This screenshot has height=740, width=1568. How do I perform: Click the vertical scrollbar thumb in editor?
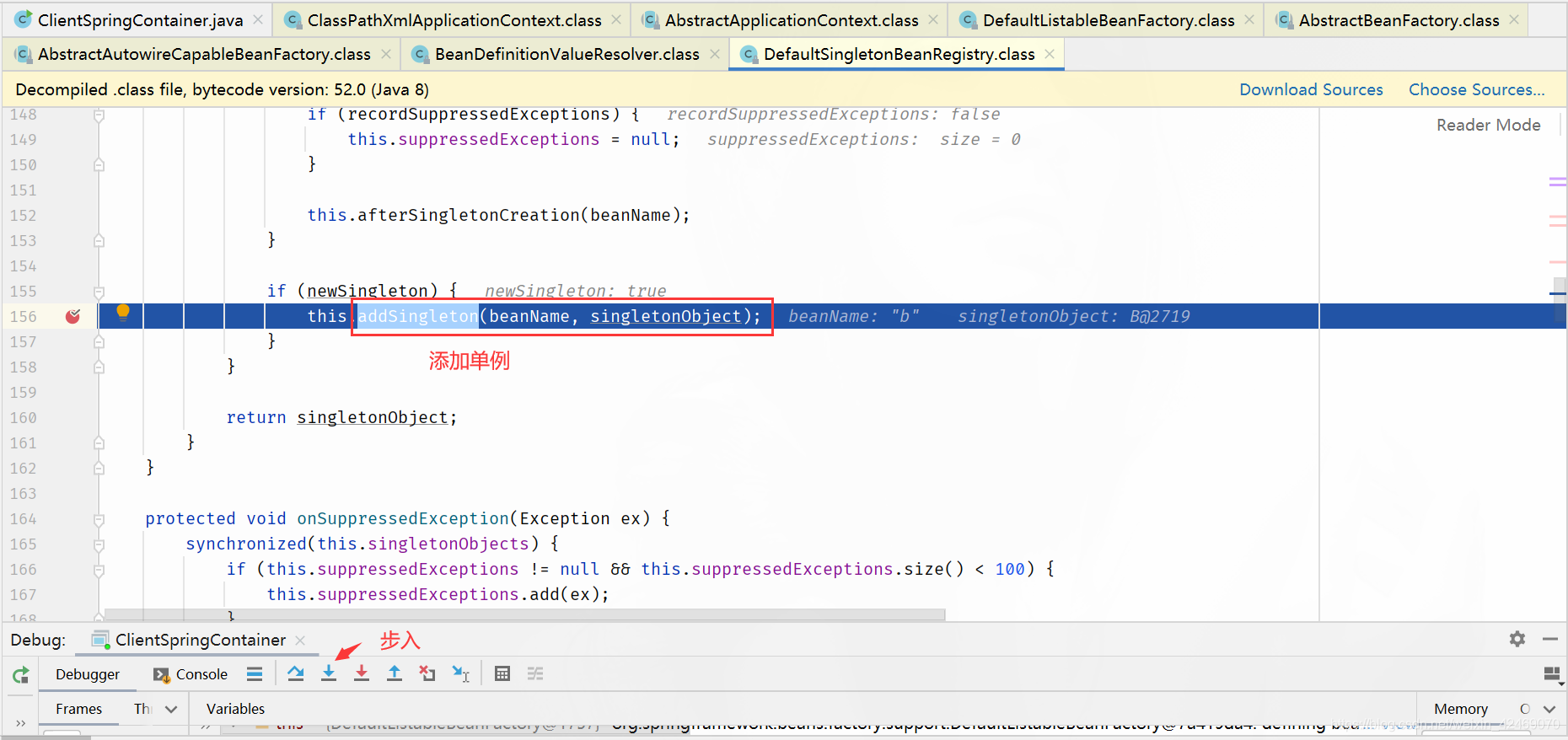(1560, 302)
